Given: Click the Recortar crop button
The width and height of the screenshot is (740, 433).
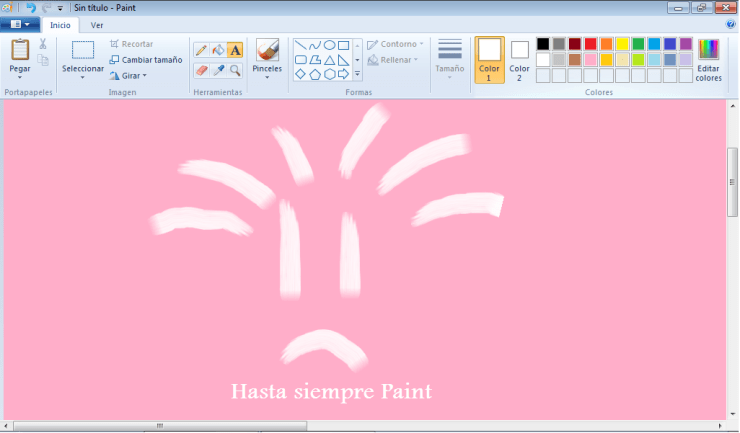Looking at the screenshot, I should click(x=132, y=44).
